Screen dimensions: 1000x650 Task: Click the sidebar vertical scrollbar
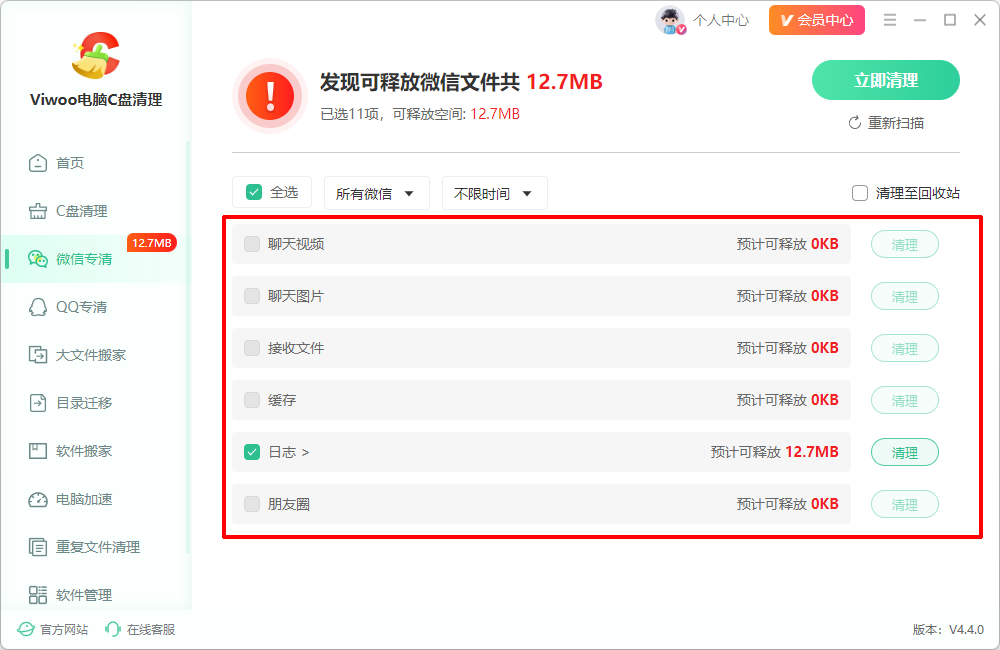click(188, 348)
